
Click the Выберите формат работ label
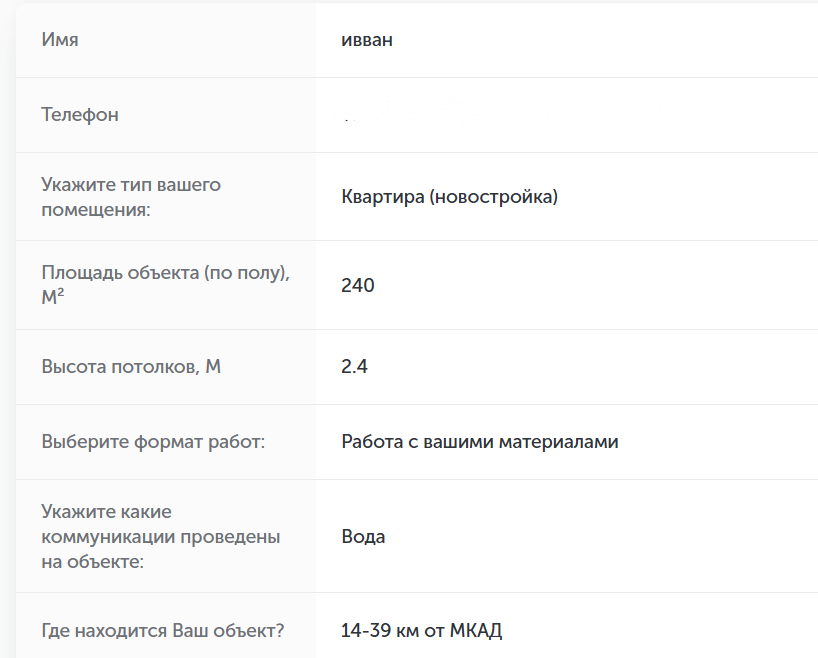click(152, 442)
